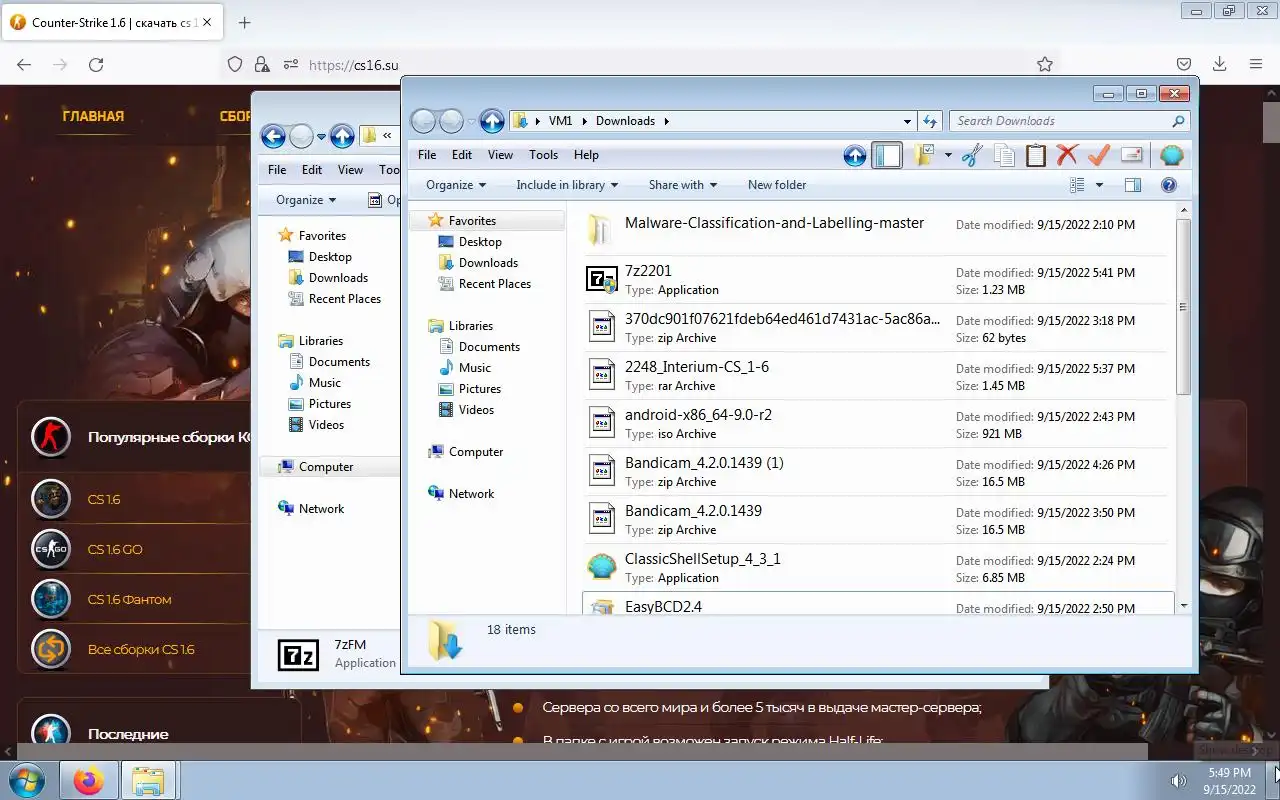Select Network in front window sidebar
The width and height of the screenshot is (1280, 800).
click(x=471, y=494)
